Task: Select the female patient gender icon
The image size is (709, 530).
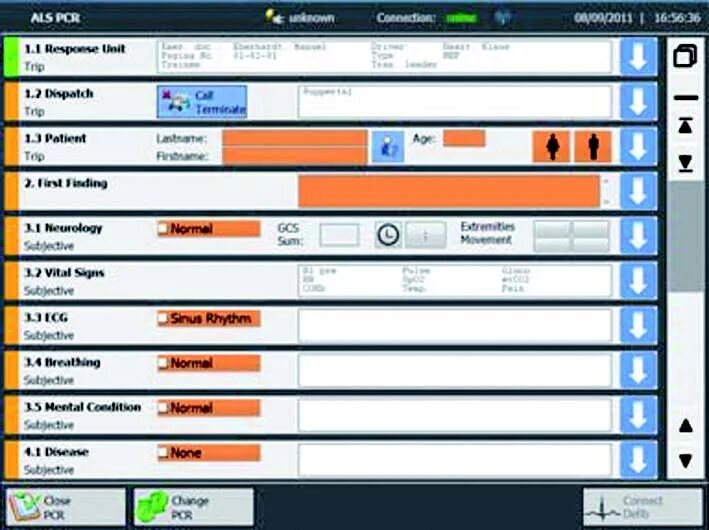Action: 551,147
